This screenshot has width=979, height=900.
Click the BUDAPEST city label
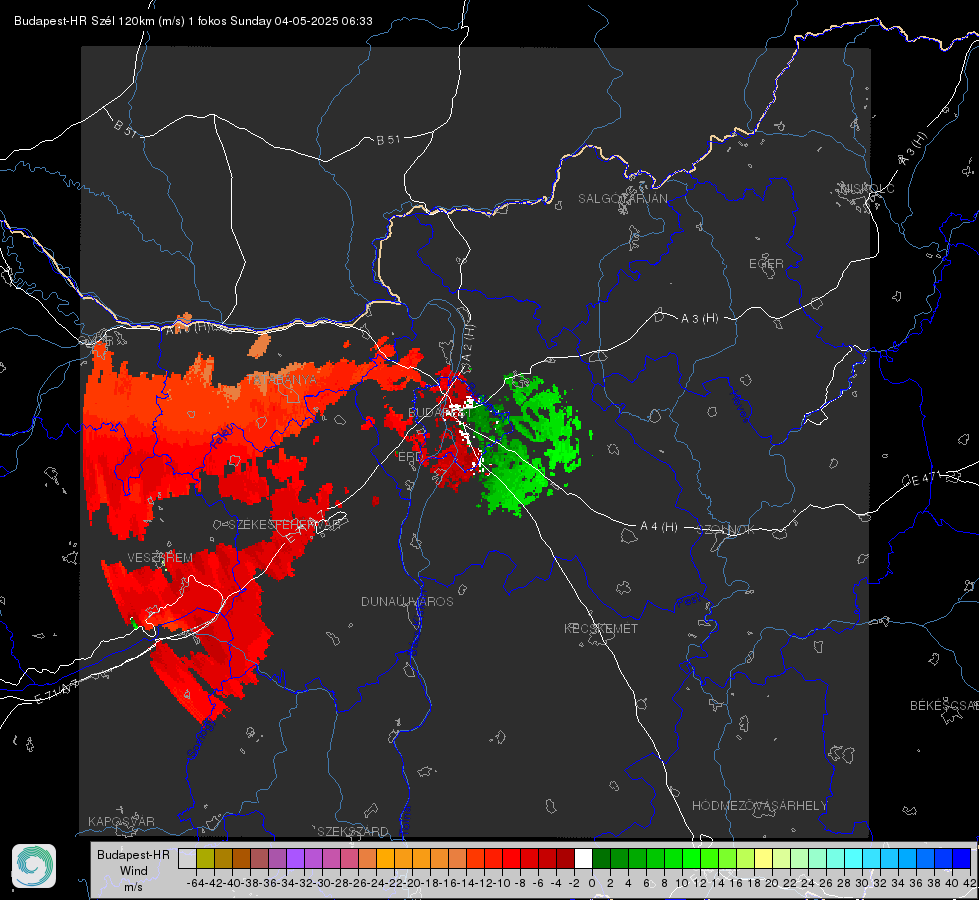(x=439, y=412)
